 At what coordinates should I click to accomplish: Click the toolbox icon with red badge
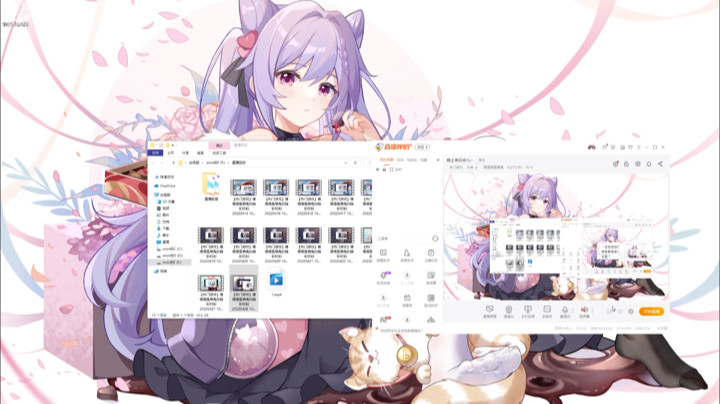click(383, 320)
